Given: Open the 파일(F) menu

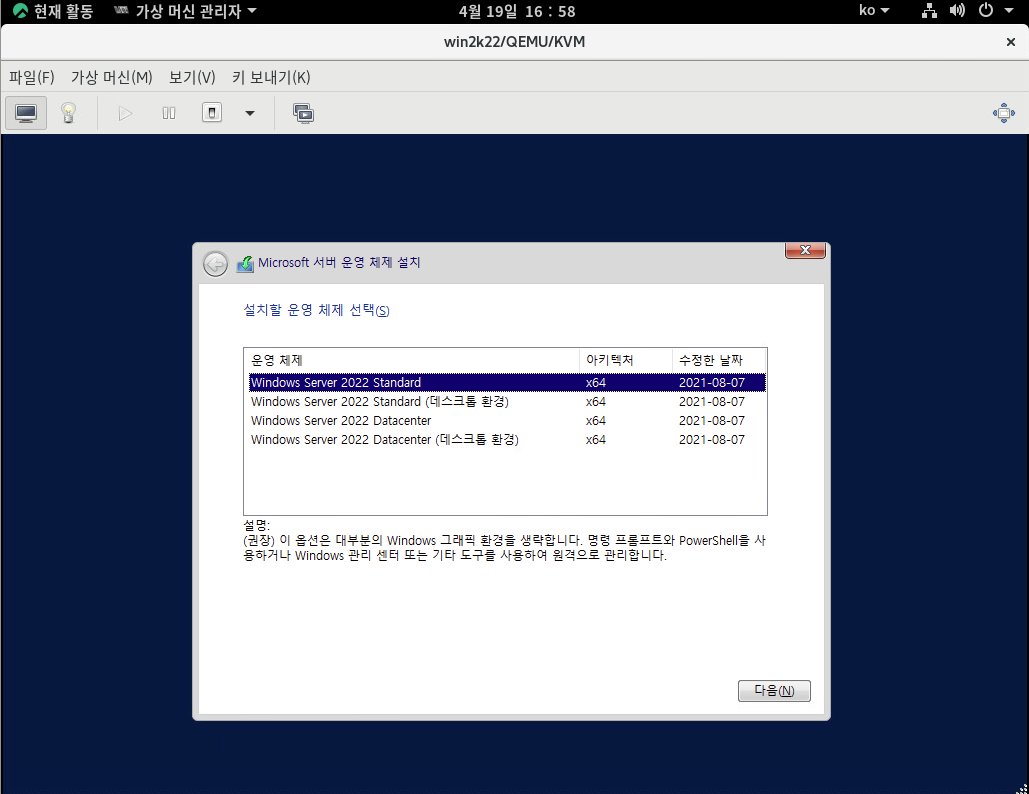Looking at the screenshot, I should tap(32, 77).
